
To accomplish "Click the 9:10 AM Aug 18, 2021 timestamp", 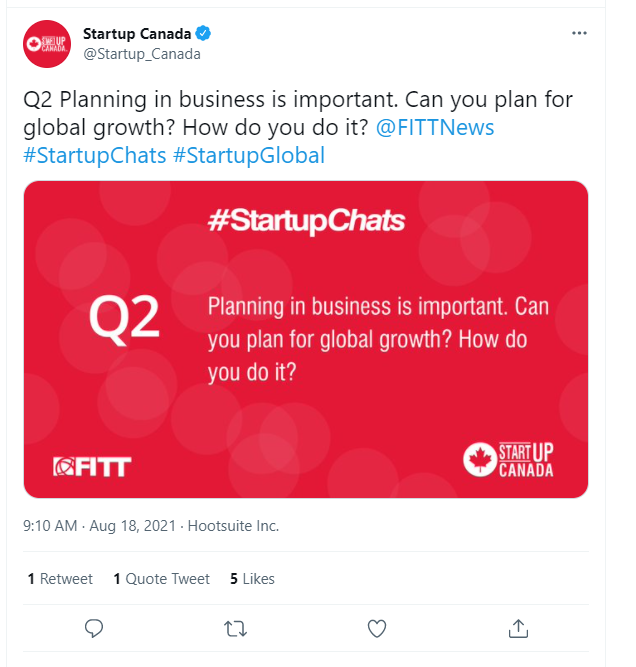I will pos(100,526).
